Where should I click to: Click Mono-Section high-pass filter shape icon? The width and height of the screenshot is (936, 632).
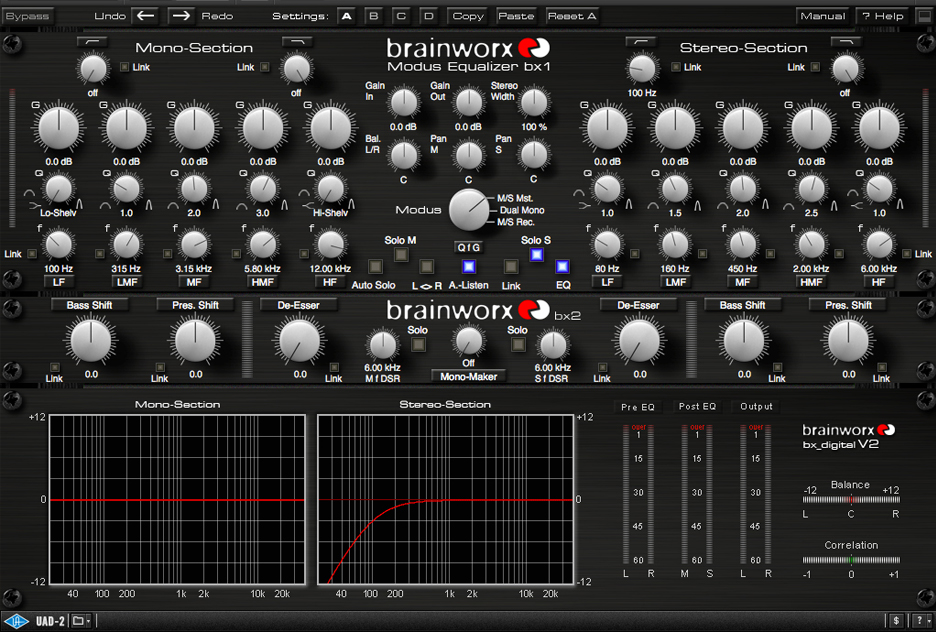pos(93,41)
